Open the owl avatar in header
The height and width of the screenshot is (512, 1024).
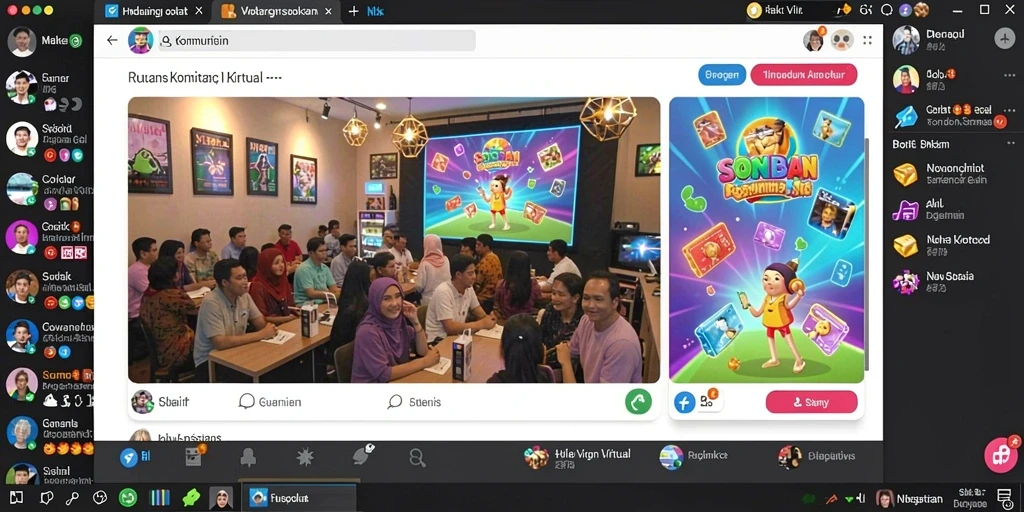842,40
